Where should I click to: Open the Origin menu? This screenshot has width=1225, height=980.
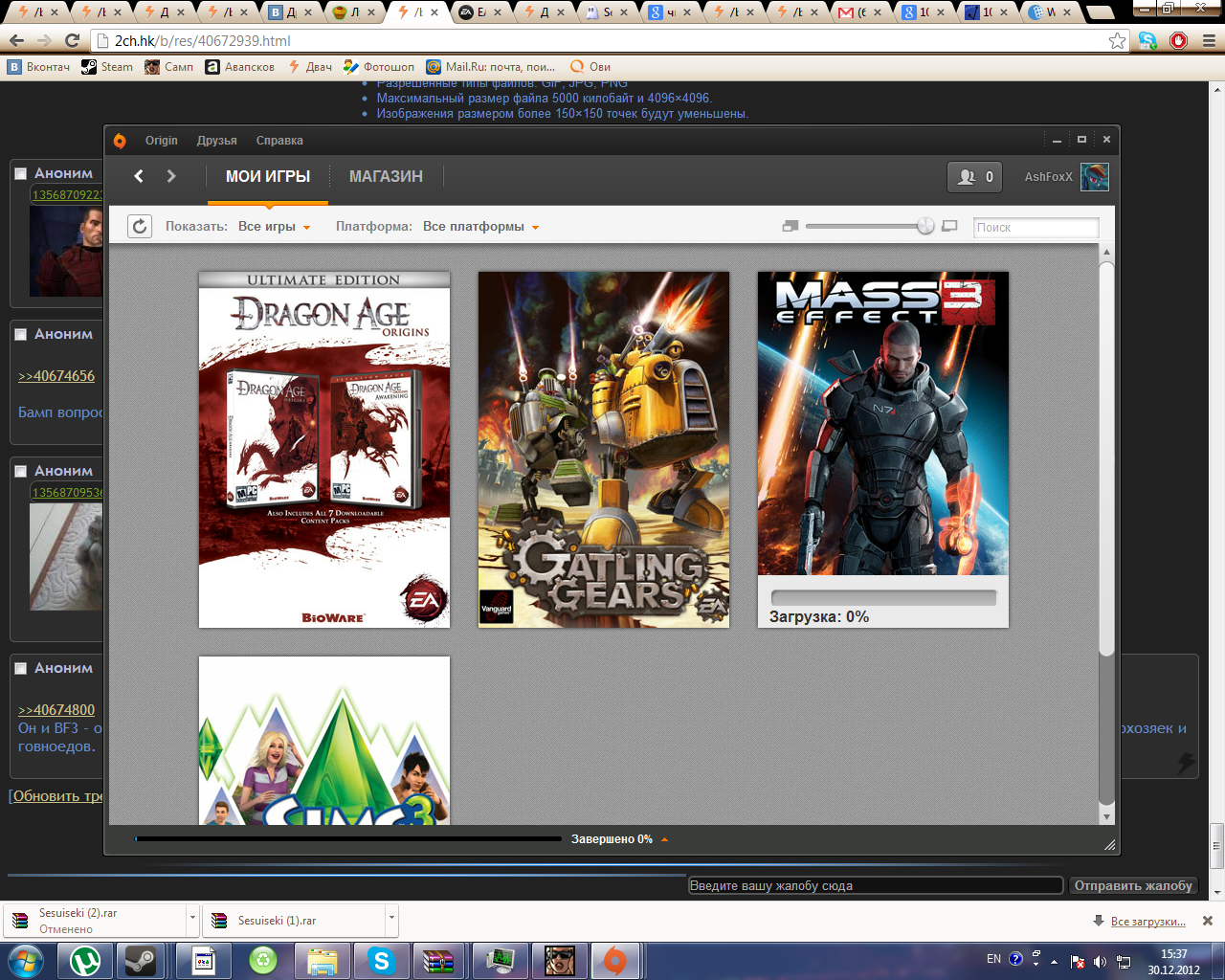pyautogui.click(x=162, y=141)
